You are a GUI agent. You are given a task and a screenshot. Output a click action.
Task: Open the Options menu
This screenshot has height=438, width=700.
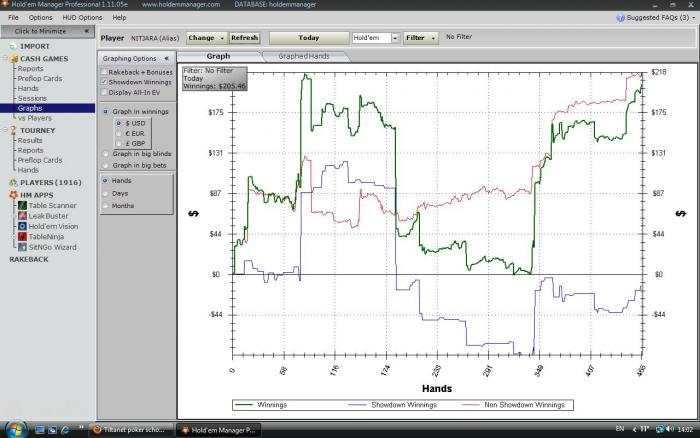(40, 17)
